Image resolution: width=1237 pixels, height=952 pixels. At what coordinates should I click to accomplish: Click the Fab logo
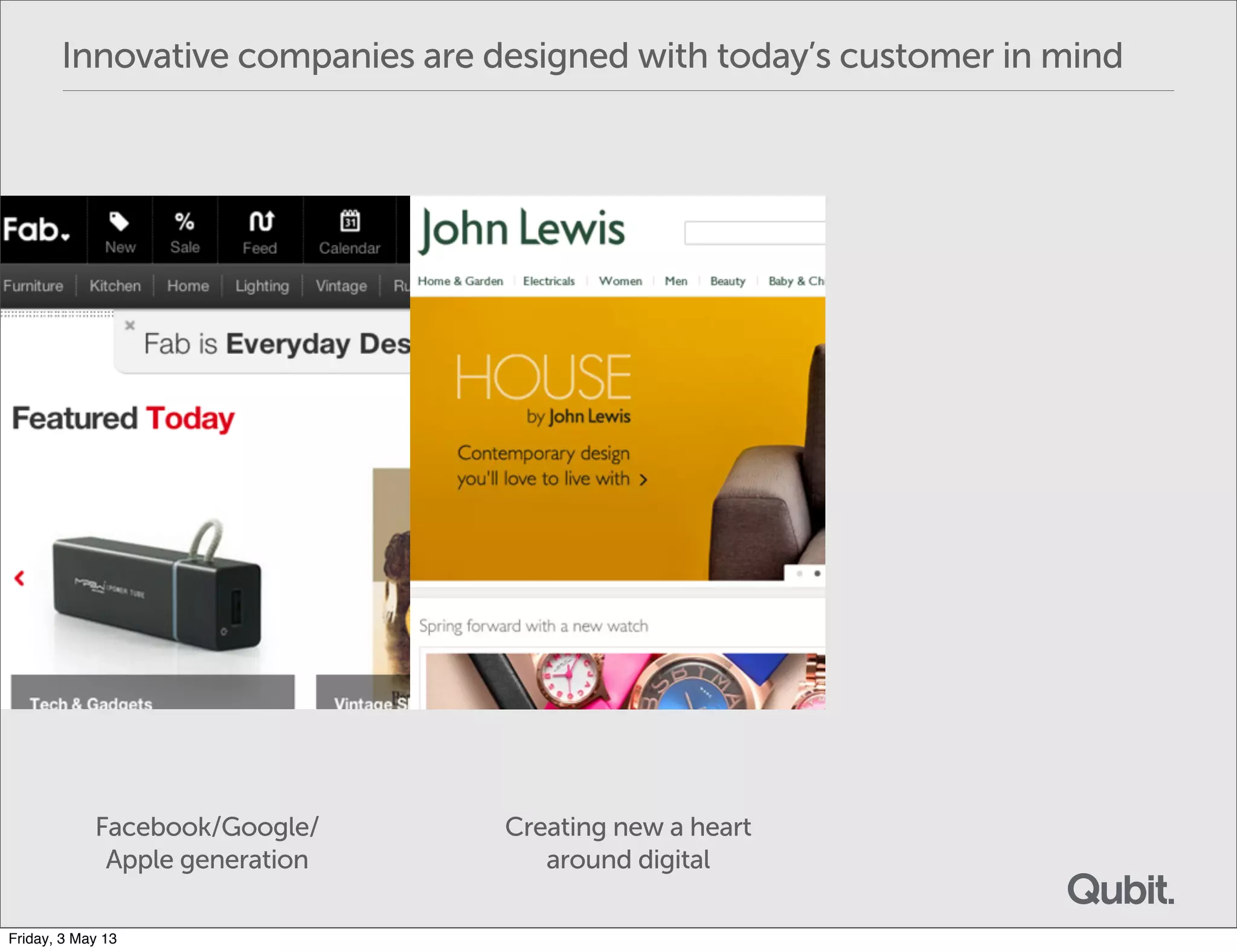tap(30, 230)
